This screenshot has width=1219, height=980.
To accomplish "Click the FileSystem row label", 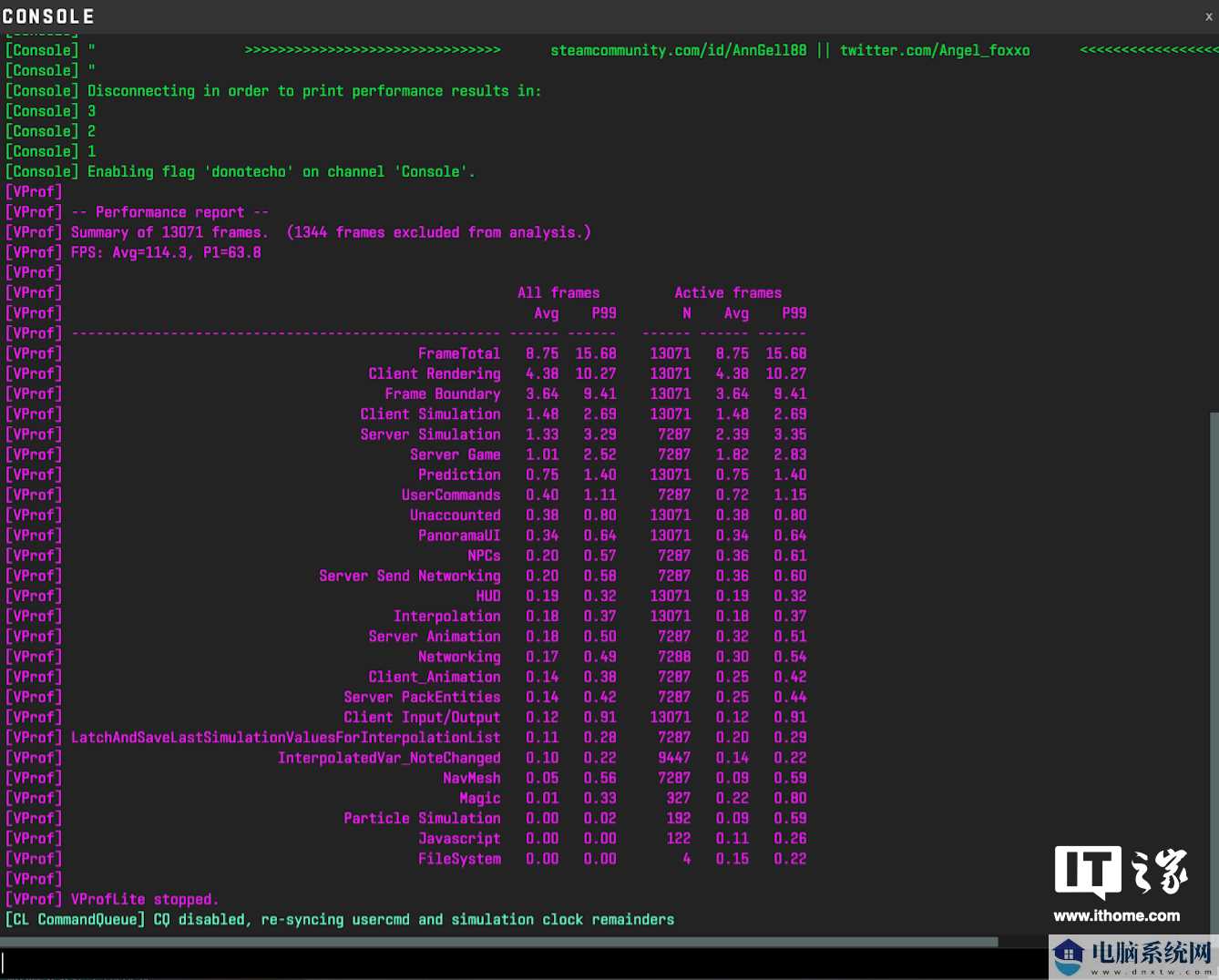I will coord(459,859).
